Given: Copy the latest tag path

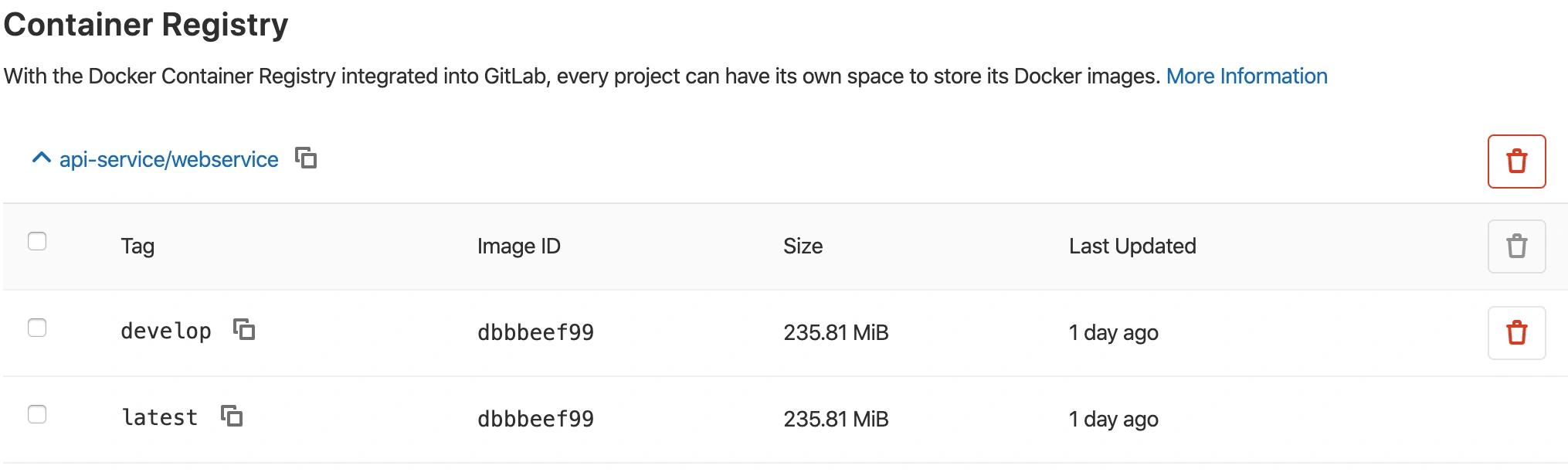Looking at the screenshot, I should [232, 416].
